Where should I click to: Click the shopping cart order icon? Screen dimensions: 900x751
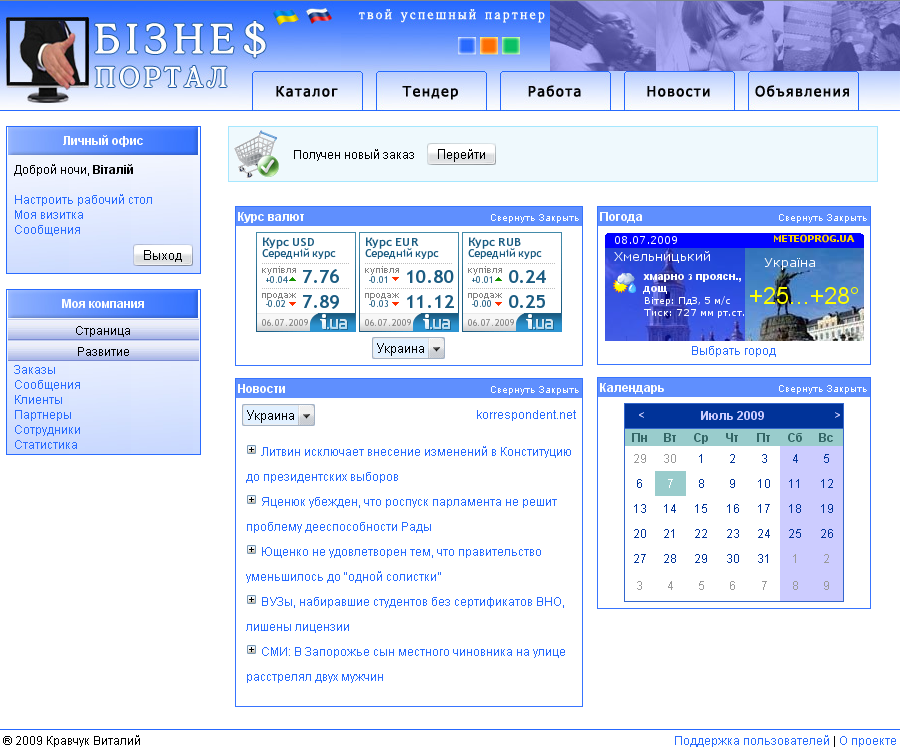click(257, 154)
